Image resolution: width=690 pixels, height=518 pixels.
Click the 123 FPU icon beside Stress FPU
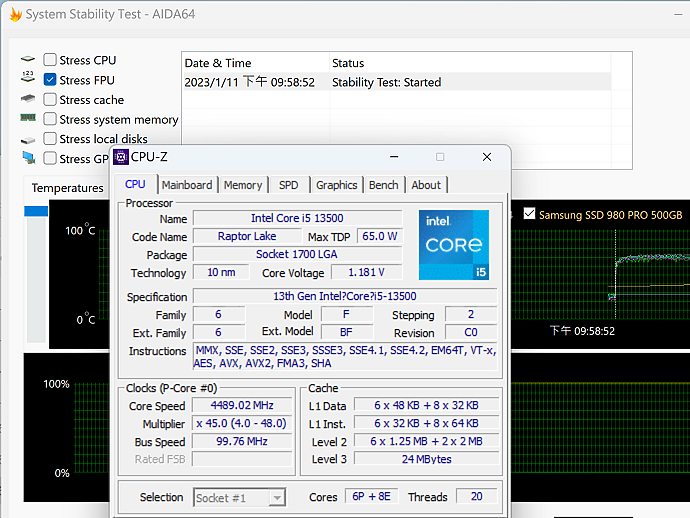pyautogui.click(x=28, y=77)
